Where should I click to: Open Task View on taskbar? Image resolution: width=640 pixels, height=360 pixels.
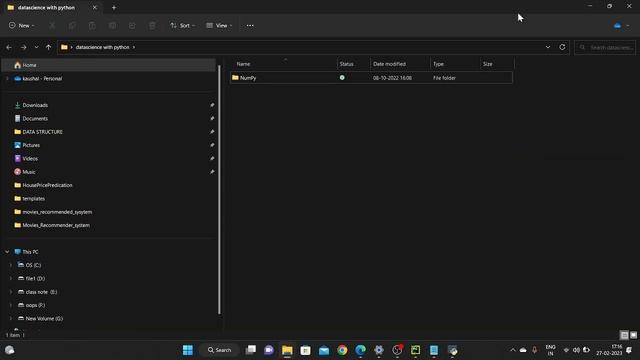pos(251,350)
